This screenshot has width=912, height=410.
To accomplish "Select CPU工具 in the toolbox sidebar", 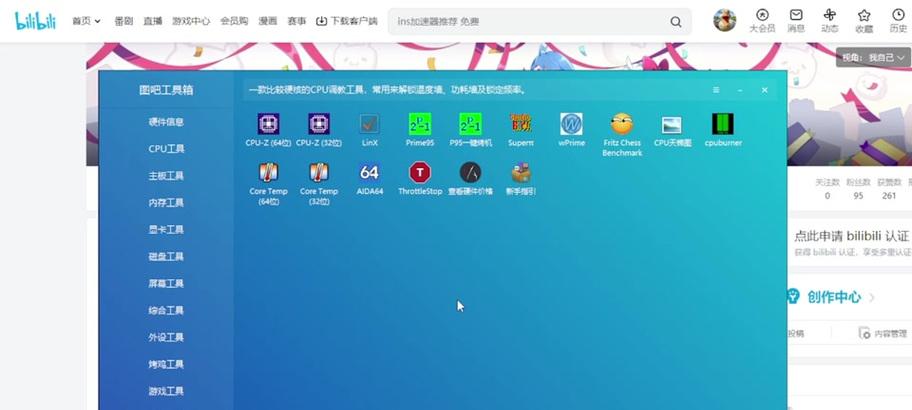I will (166, 148).
